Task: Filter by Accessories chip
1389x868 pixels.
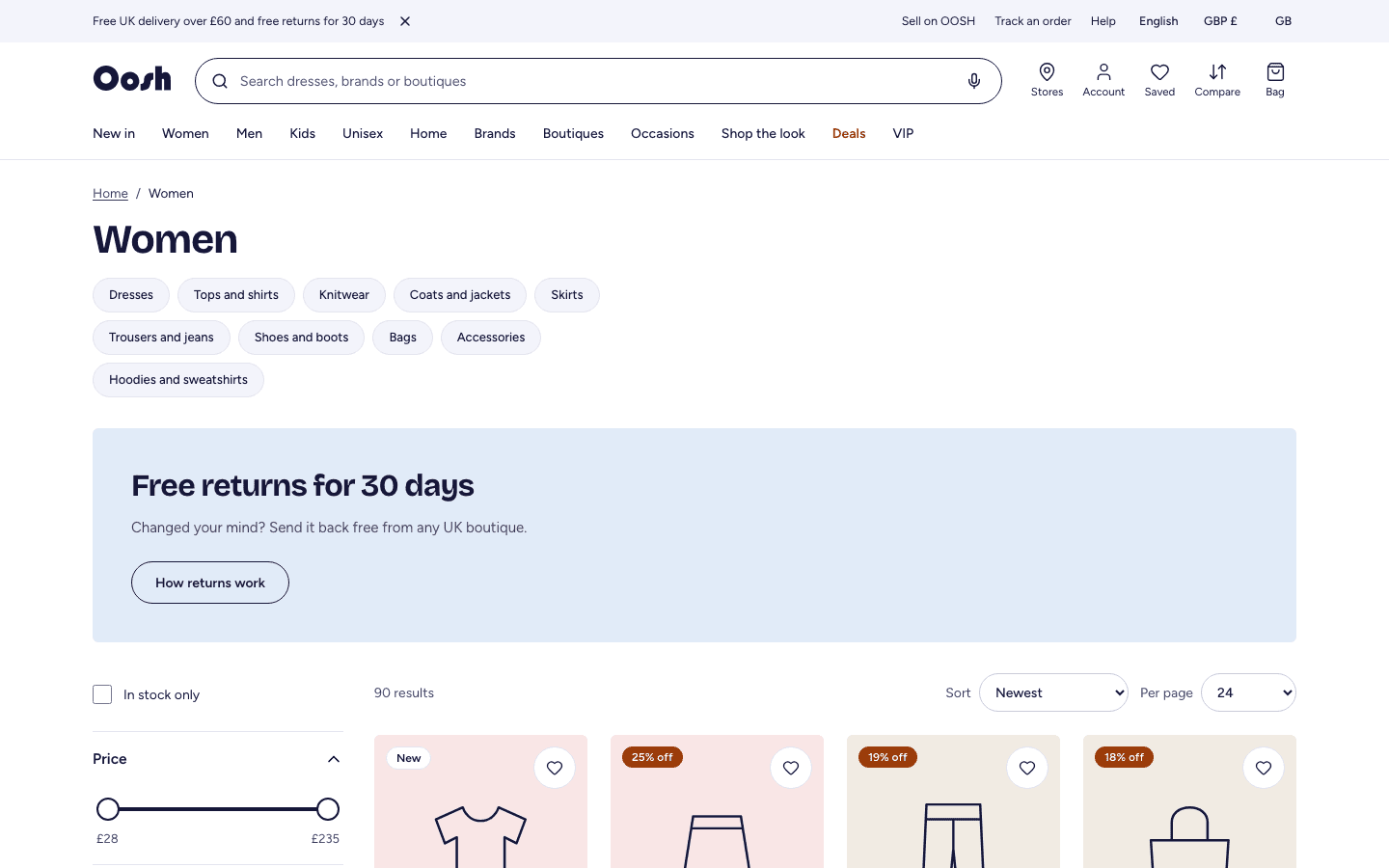Action: pos(491,338)
